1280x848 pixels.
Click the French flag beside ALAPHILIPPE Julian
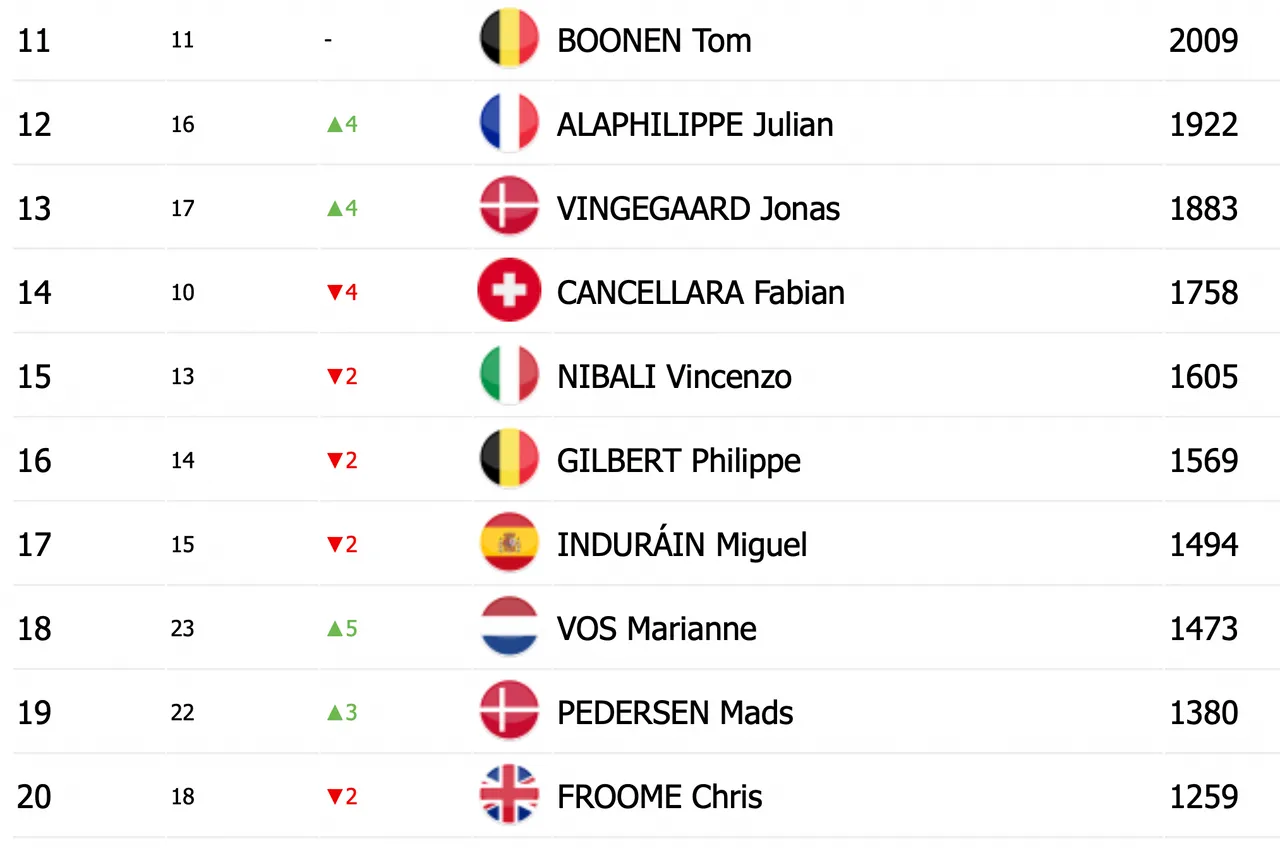tap(510, 123)
